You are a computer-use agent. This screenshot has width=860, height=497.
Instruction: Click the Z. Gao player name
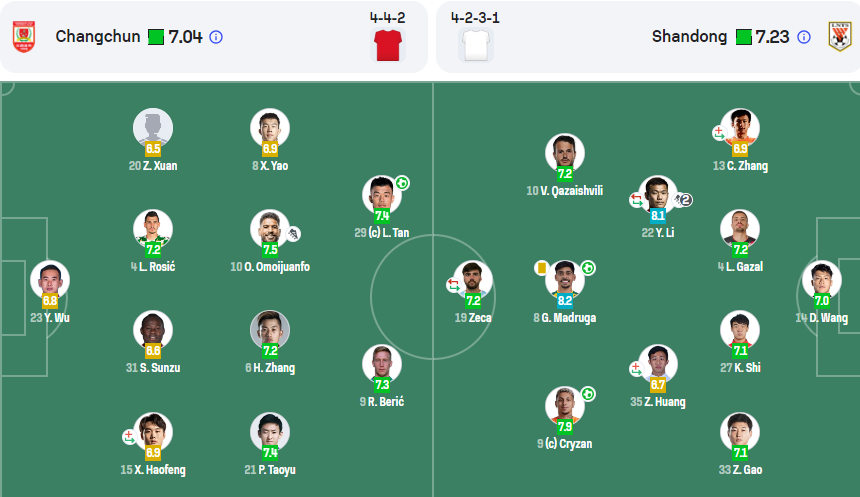click(739, 470)
